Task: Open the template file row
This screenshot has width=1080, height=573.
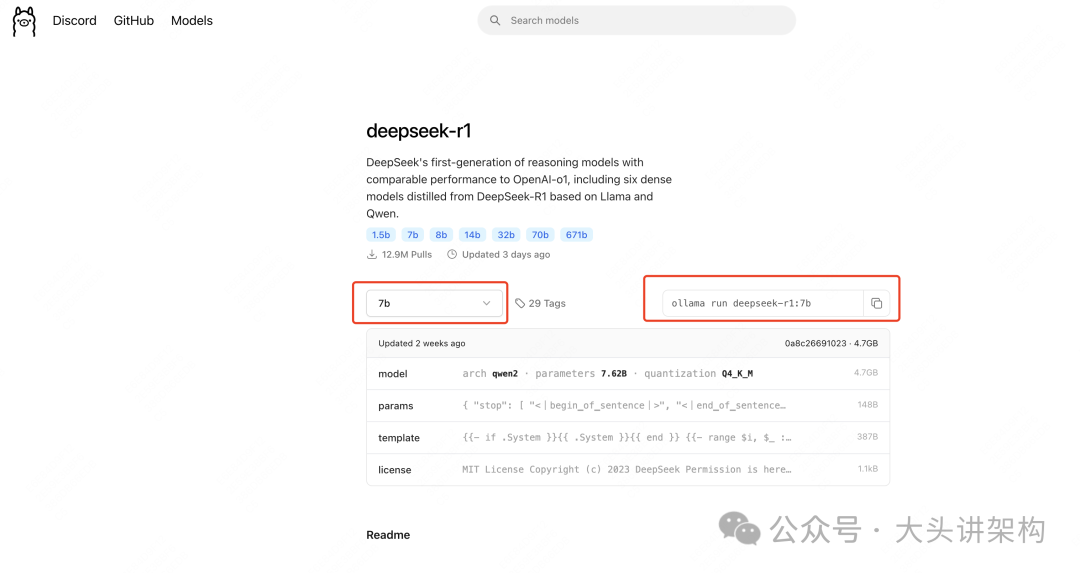Action: (628, 437)
